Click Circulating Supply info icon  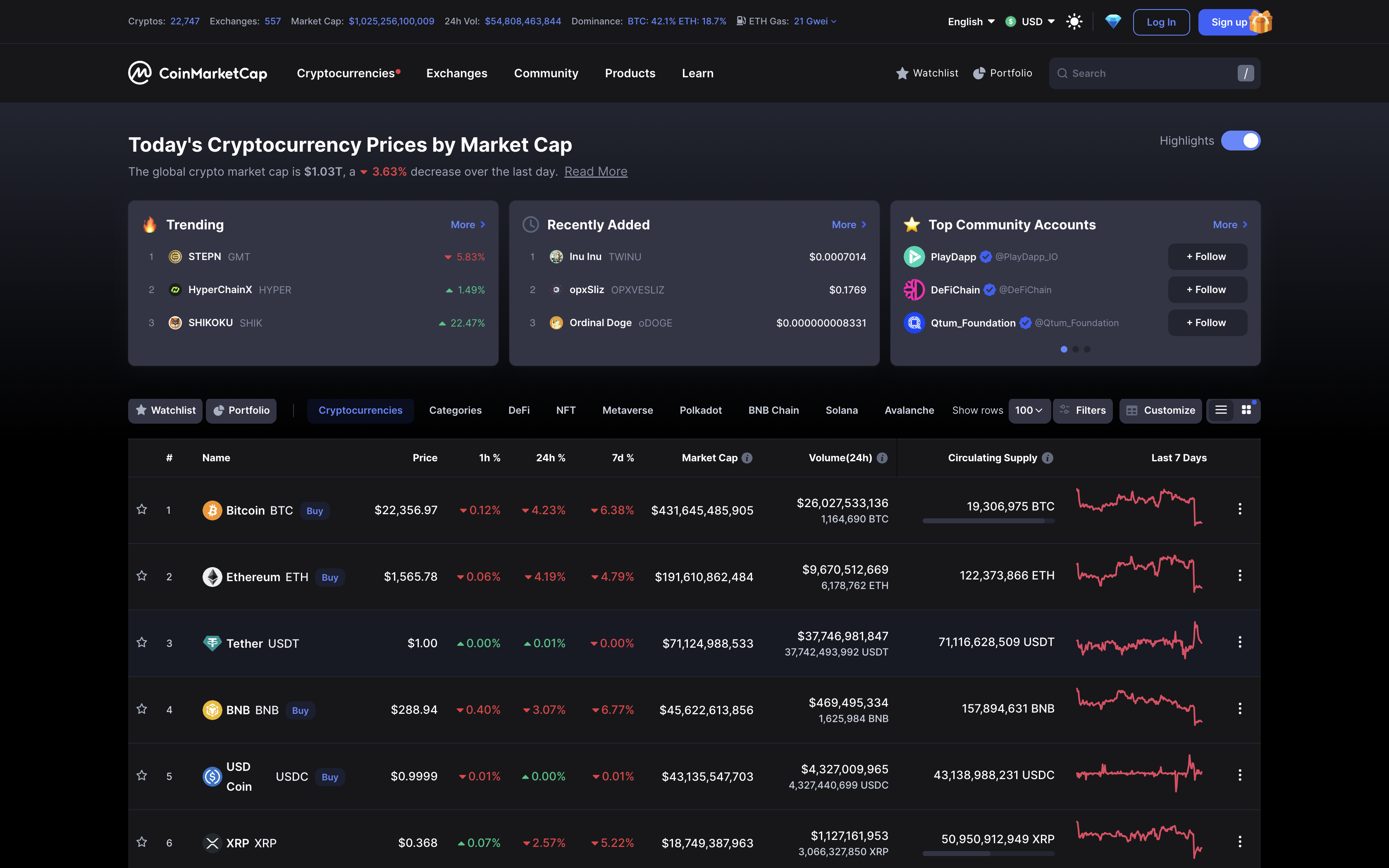[x=1048, y=458]
